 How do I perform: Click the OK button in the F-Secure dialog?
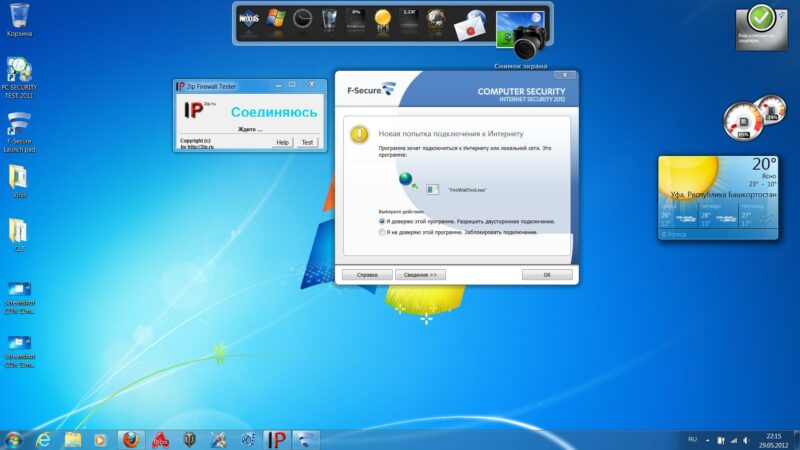(x=547, y=274)
